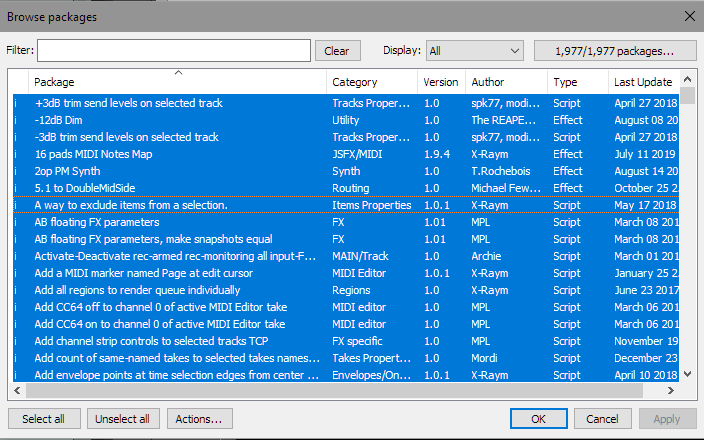Click info icon for 'Add channel strip controls' row
The height and width of the screenshot is (440, 704).
15,341
